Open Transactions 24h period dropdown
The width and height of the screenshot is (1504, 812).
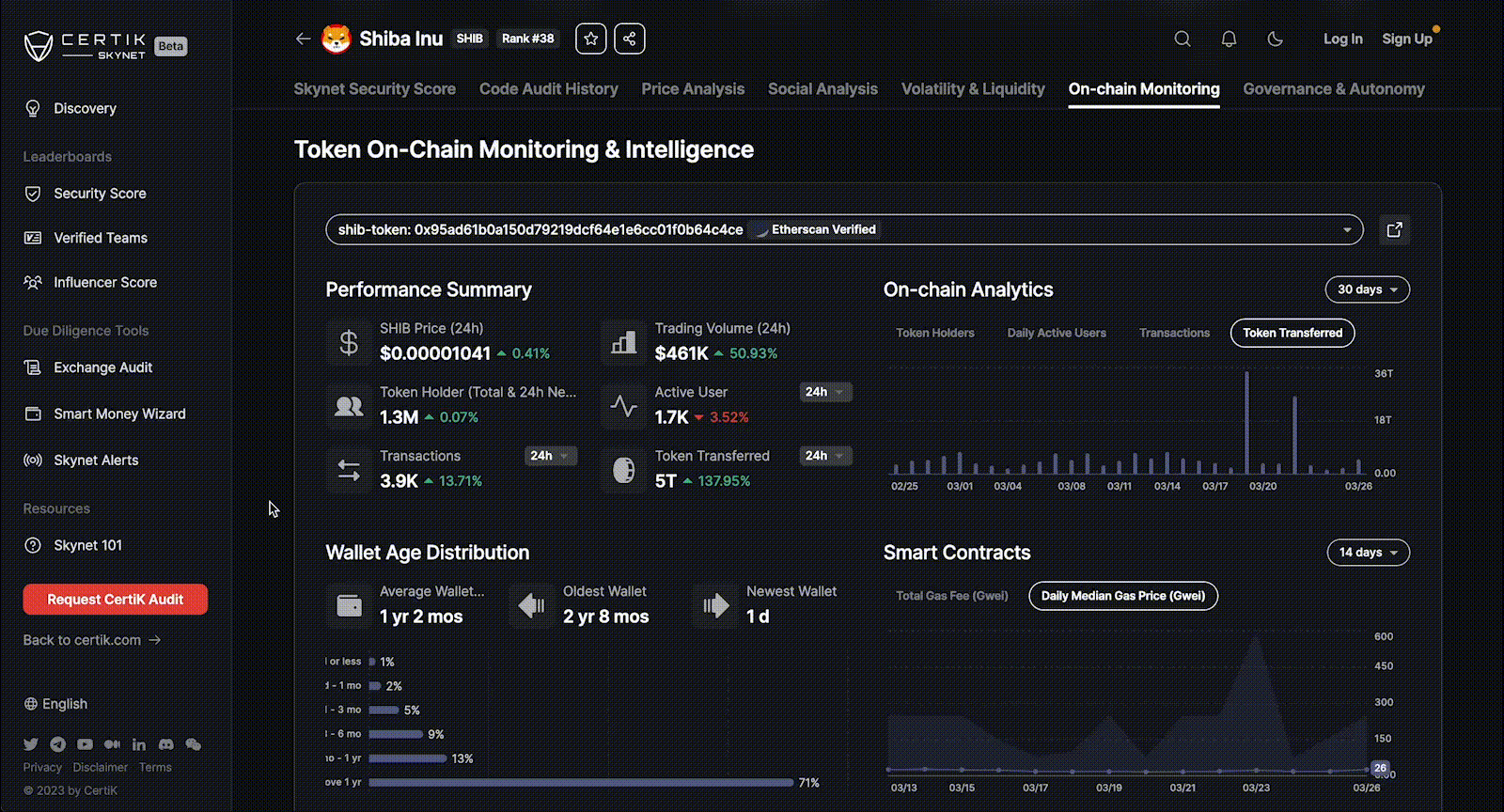[x=551, y=456]
